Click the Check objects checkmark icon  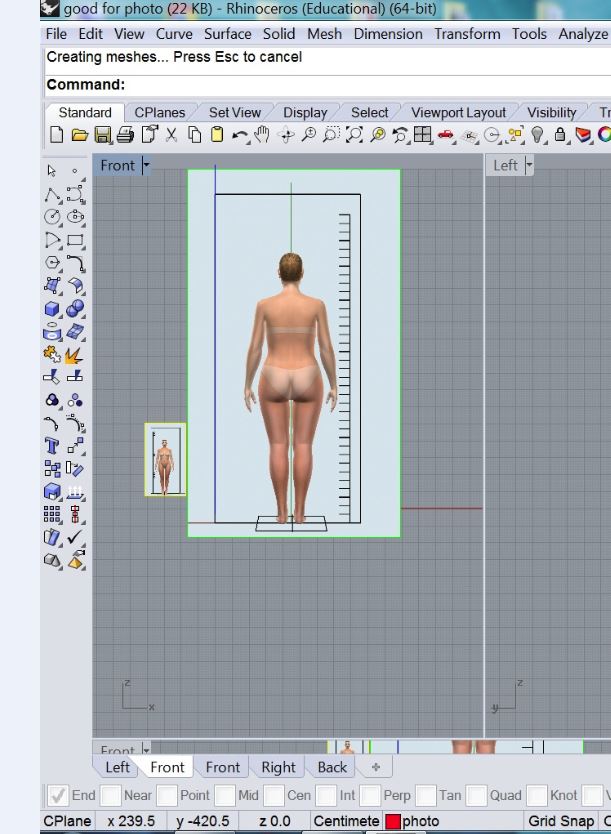(75, 537)
